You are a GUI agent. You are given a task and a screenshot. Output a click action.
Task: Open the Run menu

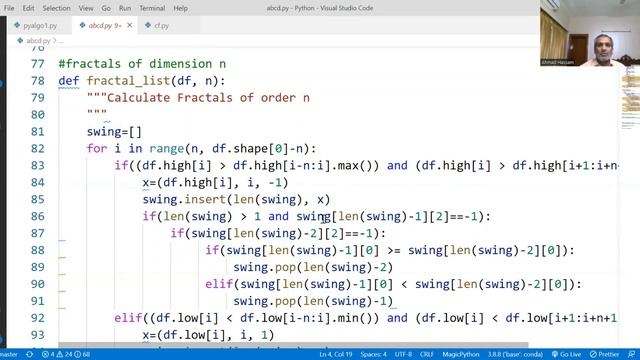125,8
